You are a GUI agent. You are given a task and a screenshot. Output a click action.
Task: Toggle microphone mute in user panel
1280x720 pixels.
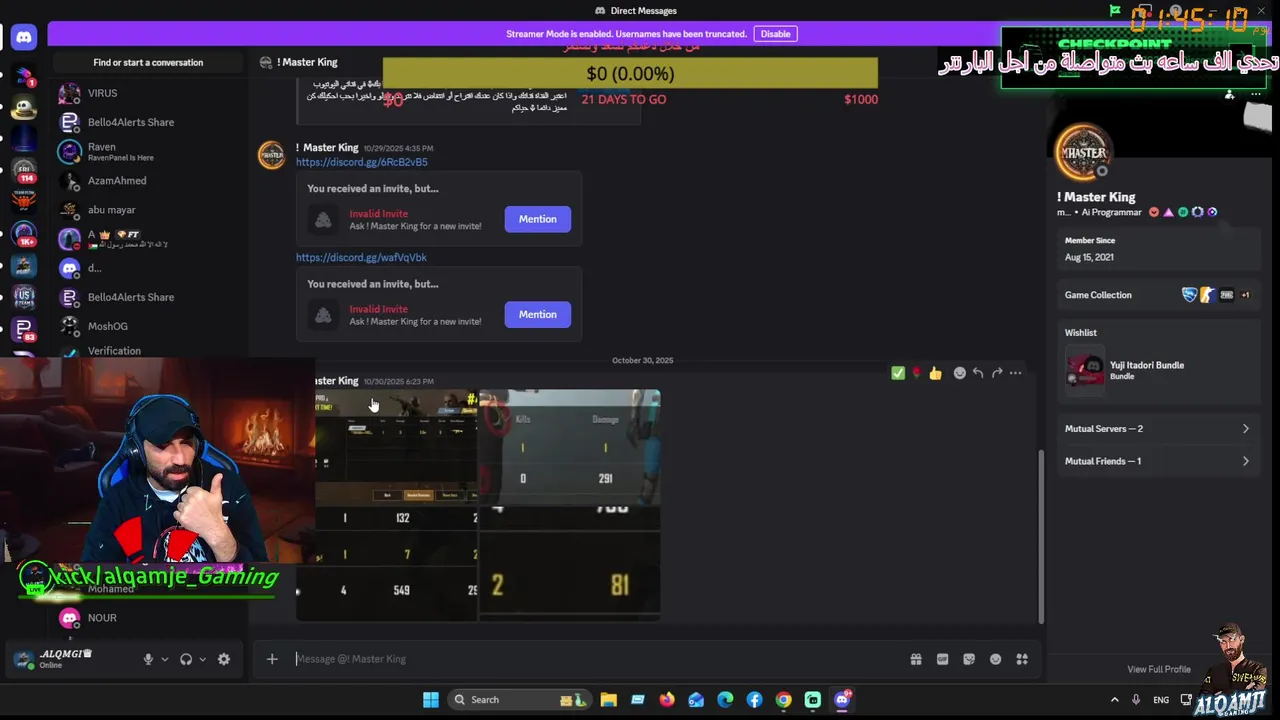coord(148,659)
